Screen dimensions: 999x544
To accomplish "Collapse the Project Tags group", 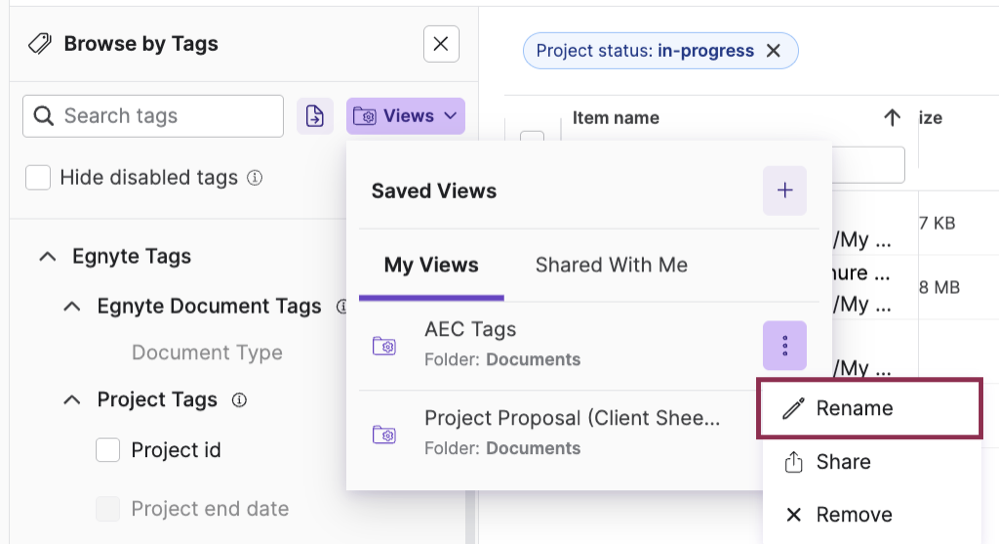I will (72, 400).
